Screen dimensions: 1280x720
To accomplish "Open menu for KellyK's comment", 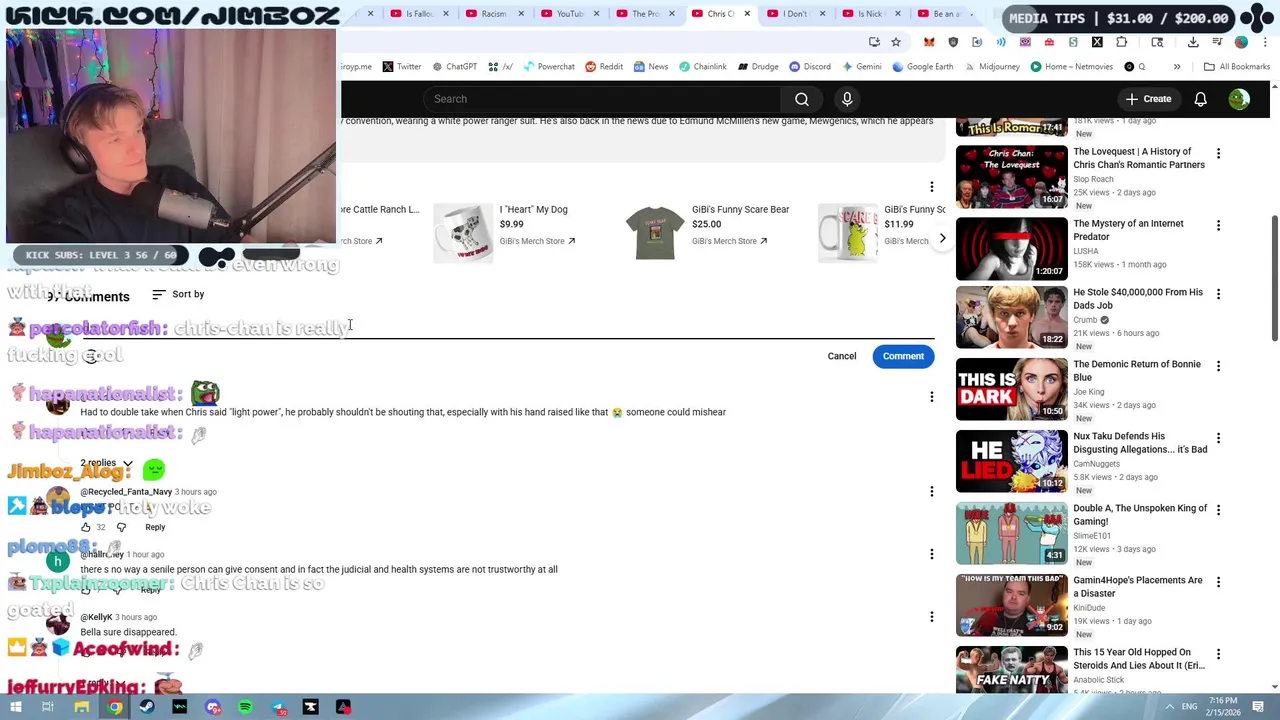I will pos(932,617).
